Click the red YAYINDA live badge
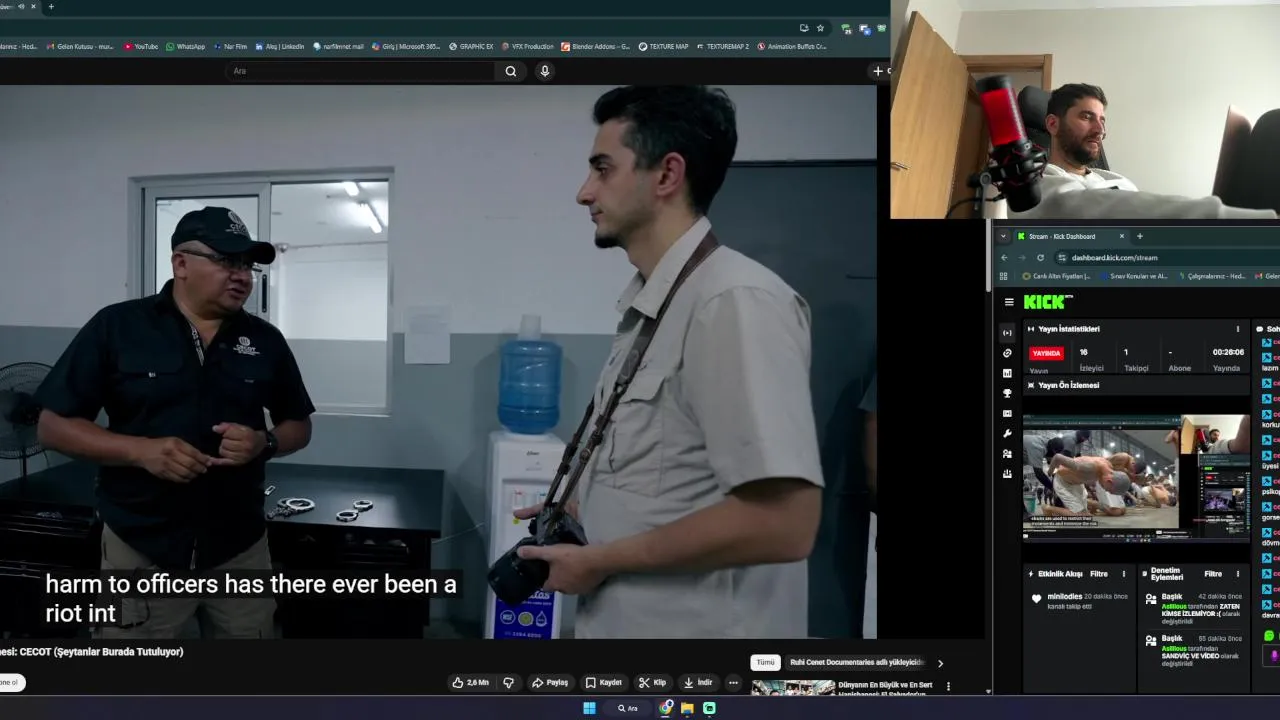 1046,353
